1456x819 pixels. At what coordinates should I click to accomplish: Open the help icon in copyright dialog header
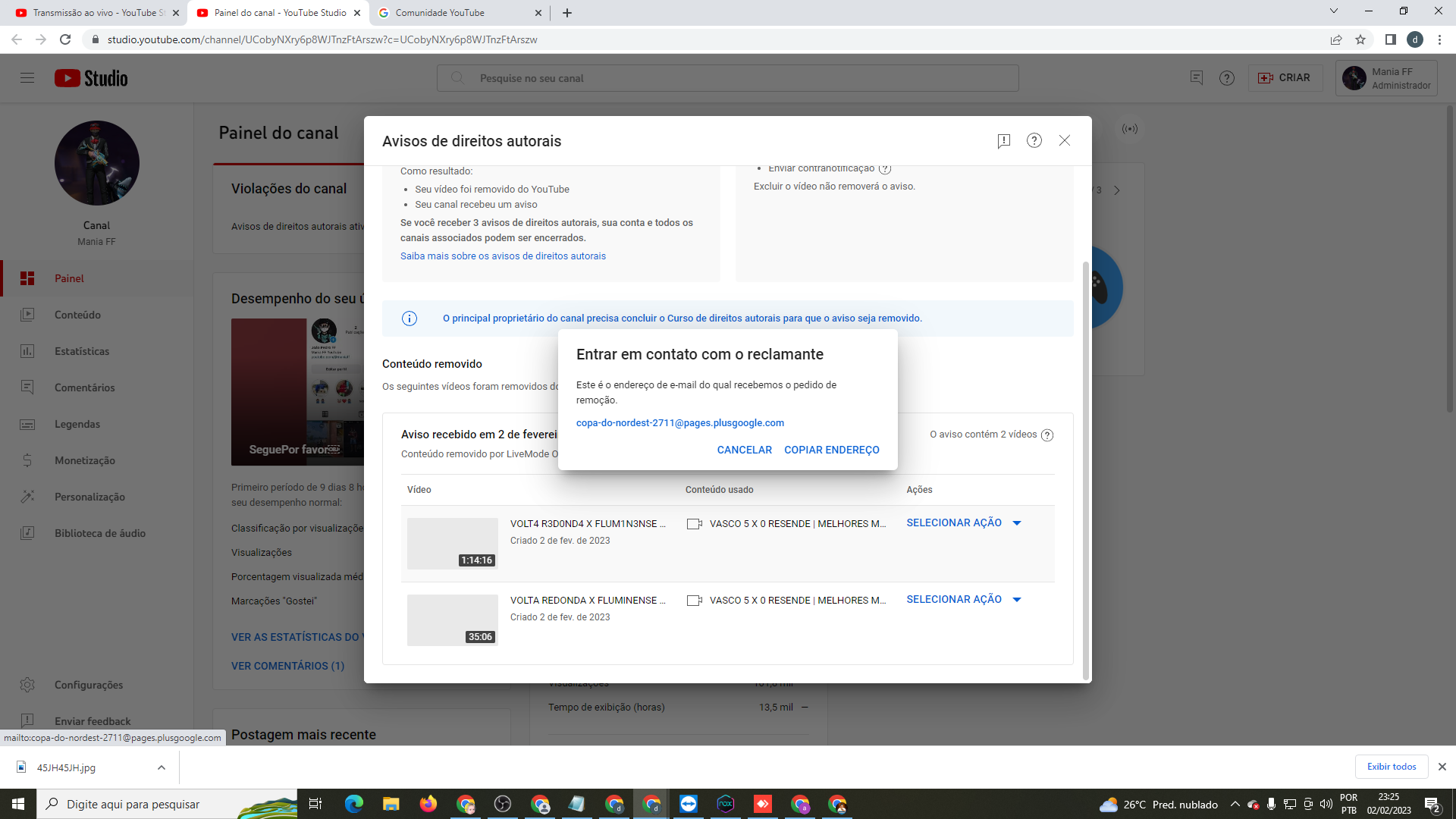[1034, 140]
